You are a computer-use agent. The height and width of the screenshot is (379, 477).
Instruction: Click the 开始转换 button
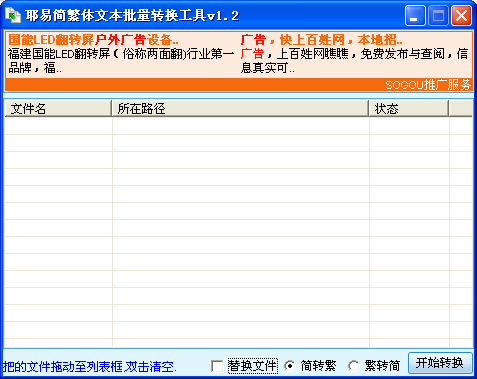440,363
